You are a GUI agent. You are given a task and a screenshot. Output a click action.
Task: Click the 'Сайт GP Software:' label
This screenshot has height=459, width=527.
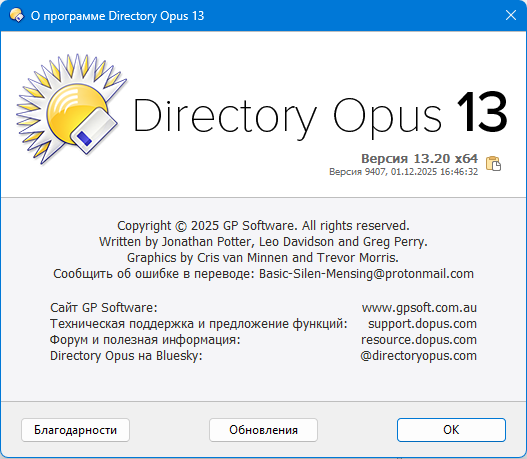tap(104, 307)
